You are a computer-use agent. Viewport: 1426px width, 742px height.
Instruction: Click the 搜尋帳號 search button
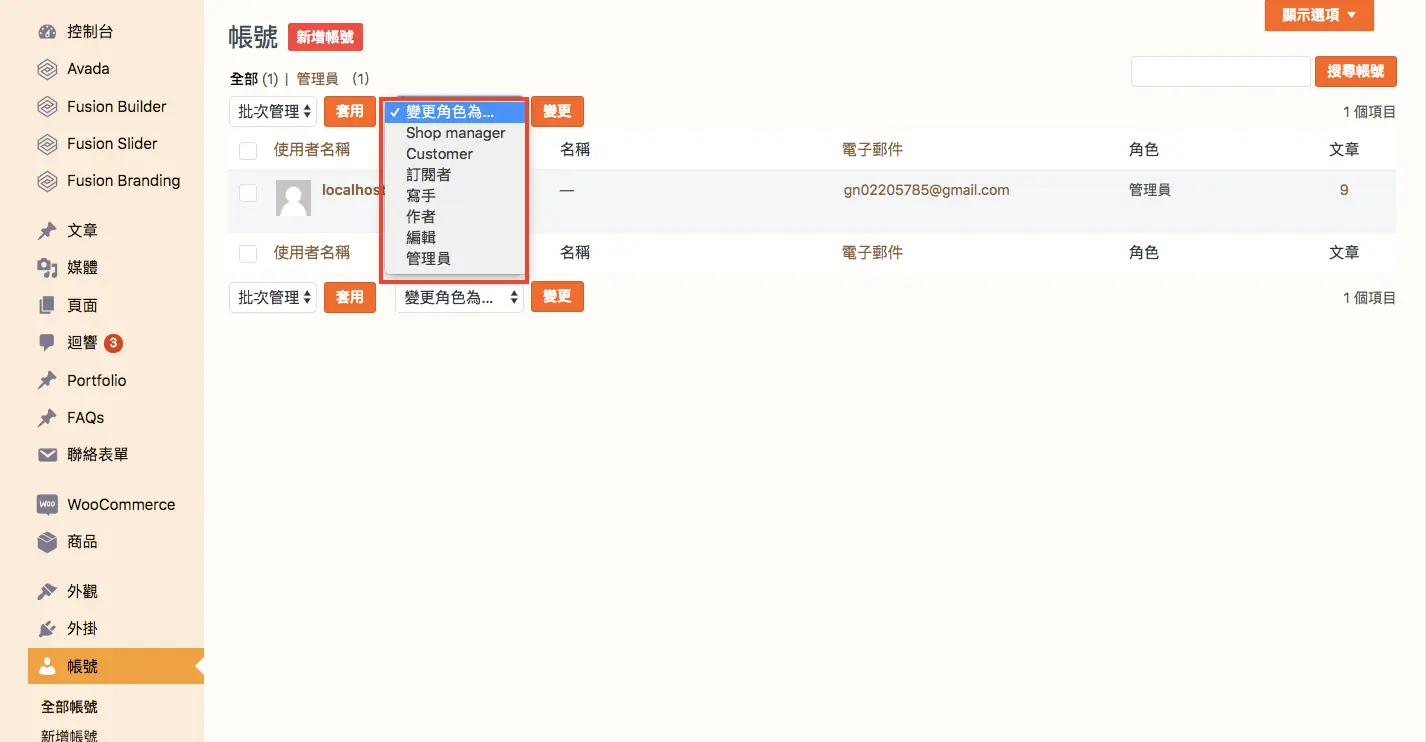pos(1355,71)
